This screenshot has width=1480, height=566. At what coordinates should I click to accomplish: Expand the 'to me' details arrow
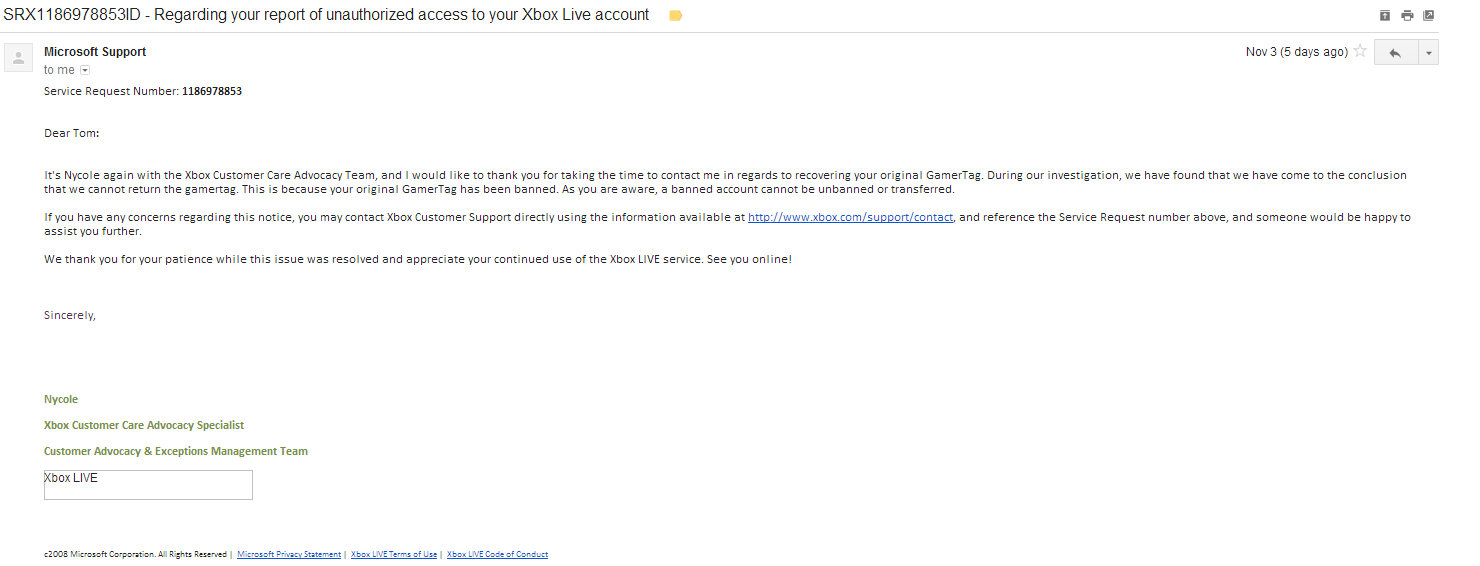[85, 70]
